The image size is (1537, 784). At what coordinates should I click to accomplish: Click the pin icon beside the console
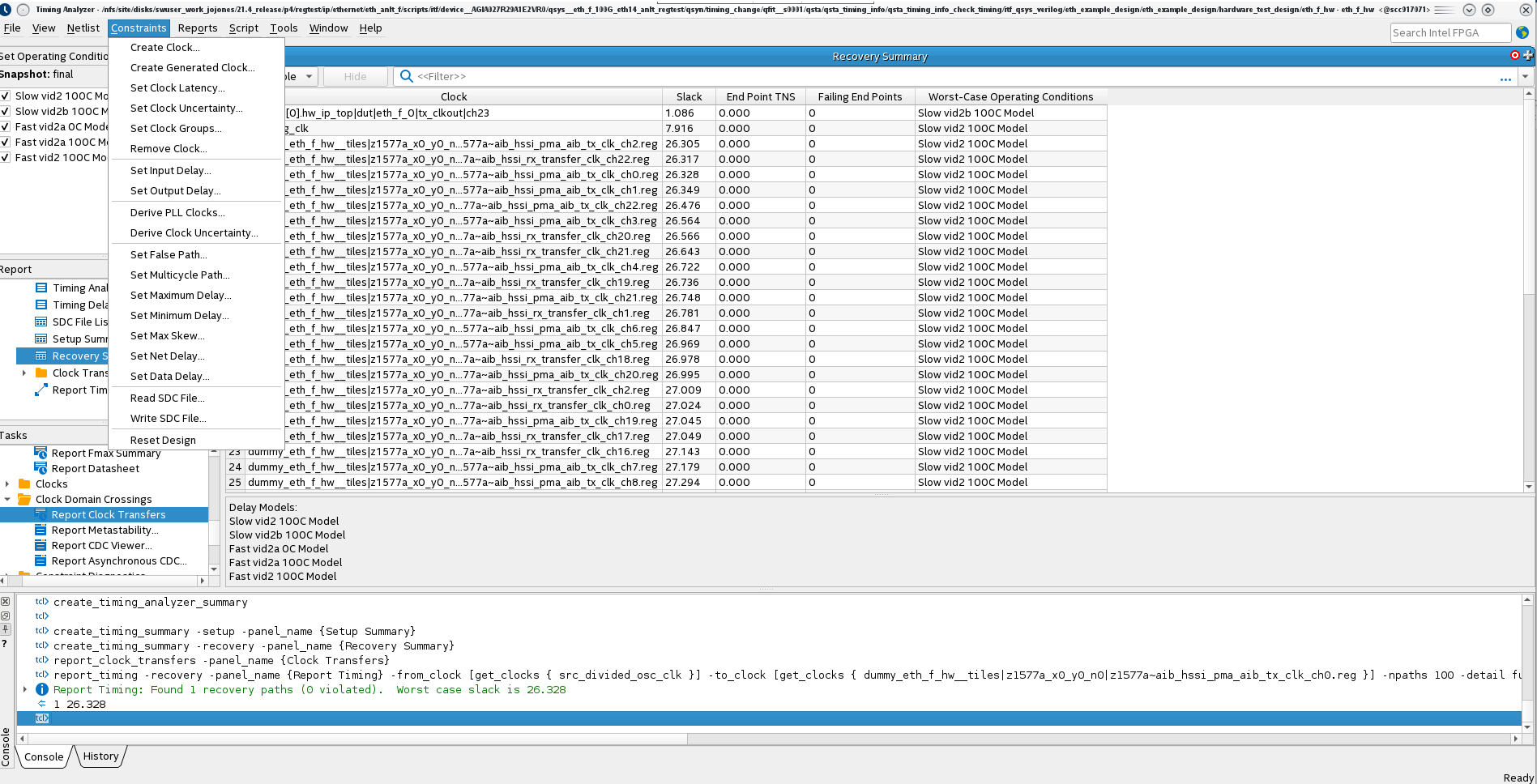[6, 629]
